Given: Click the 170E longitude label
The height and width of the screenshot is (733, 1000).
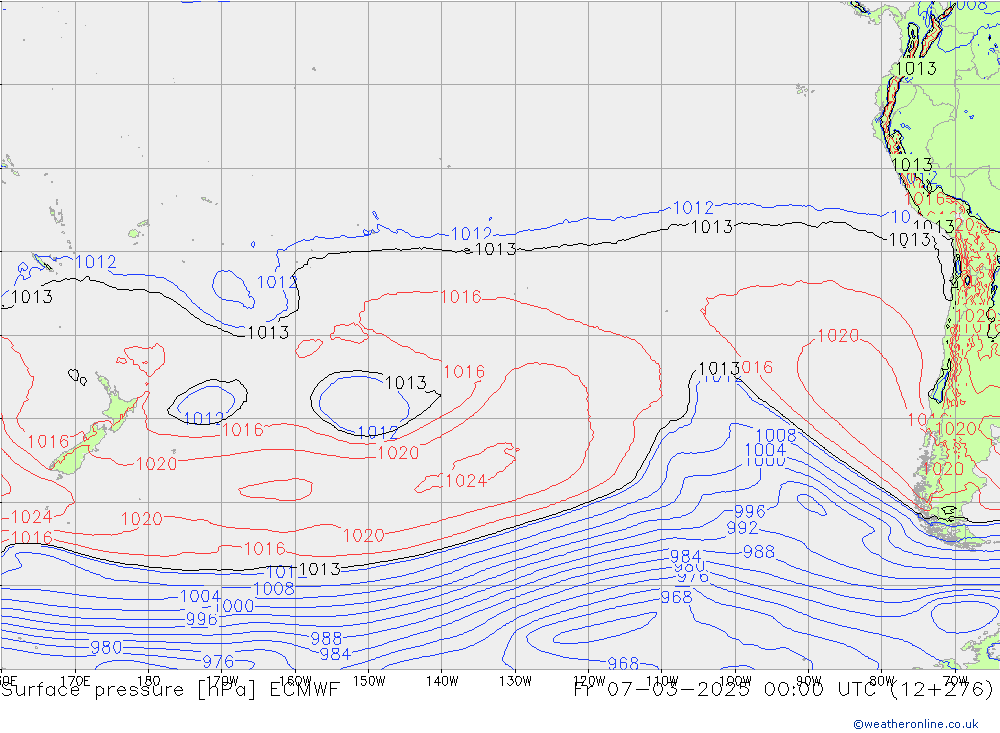Looking at the screenshot, I should click(75, 681).
